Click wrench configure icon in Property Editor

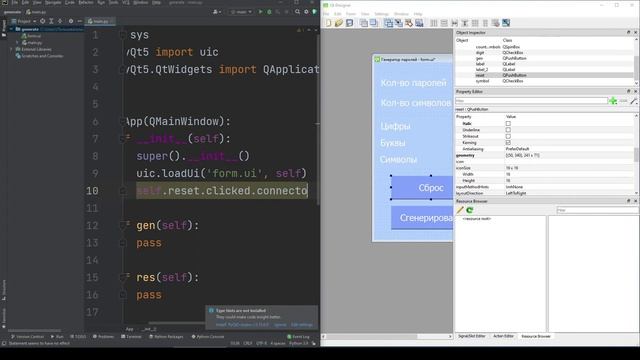633,101
